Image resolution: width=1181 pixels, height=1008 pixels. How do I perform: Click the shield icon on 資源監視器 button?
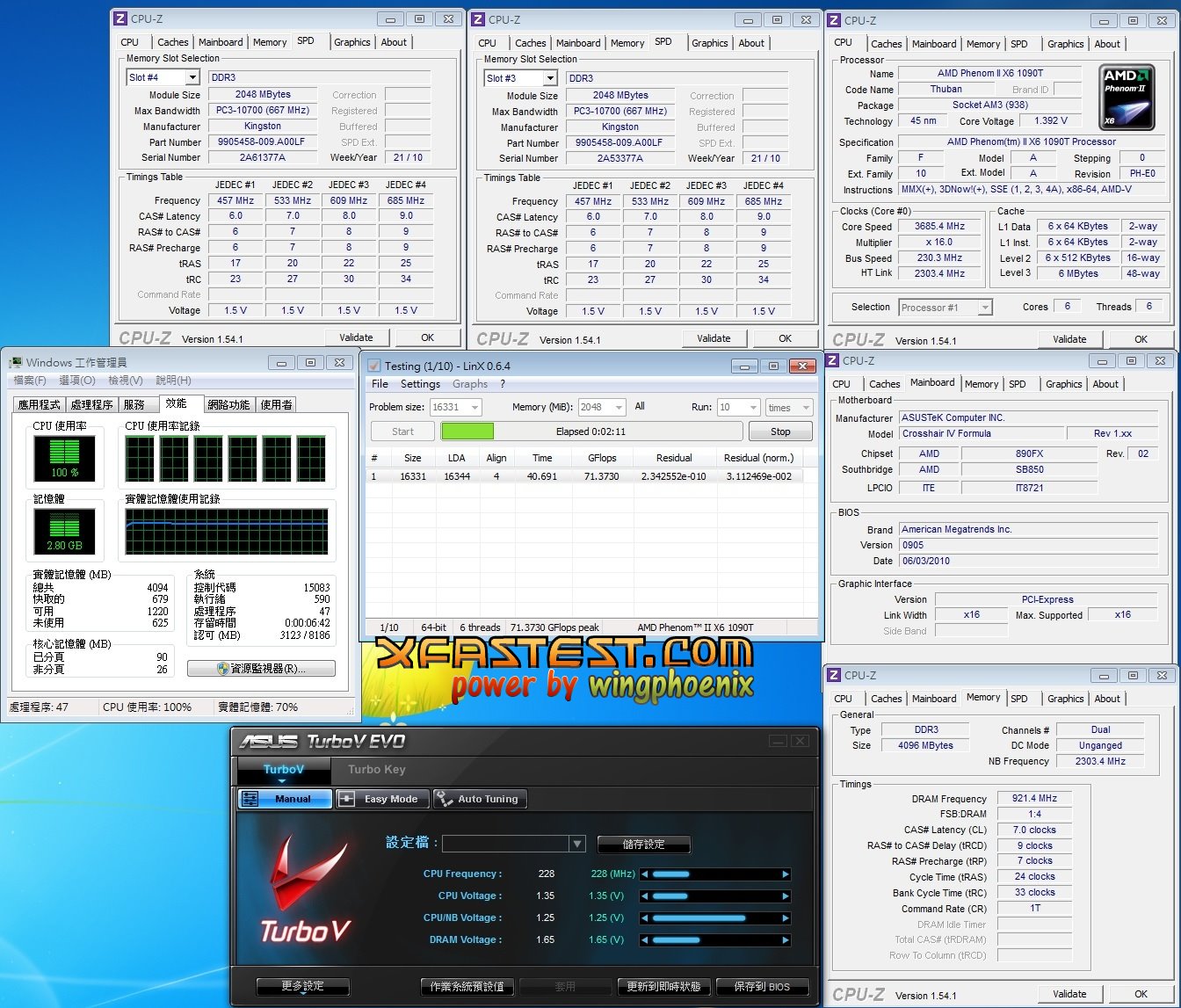click(224, 669)
